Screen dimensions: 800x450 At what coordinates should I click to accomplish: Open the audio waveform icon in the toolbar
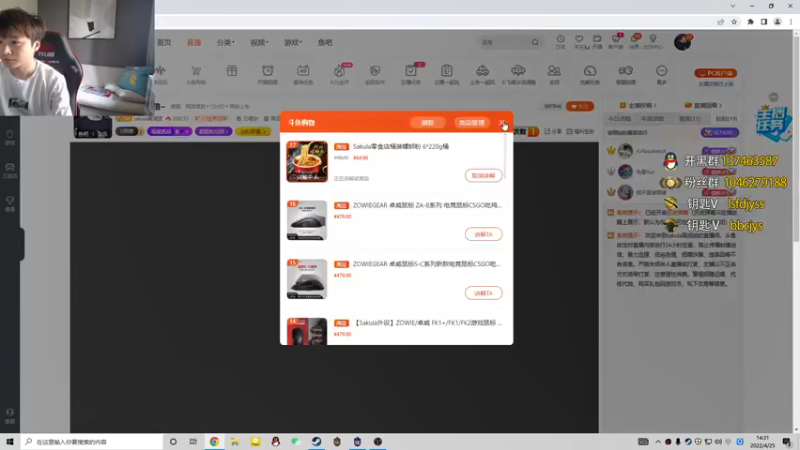coord(161,71)
